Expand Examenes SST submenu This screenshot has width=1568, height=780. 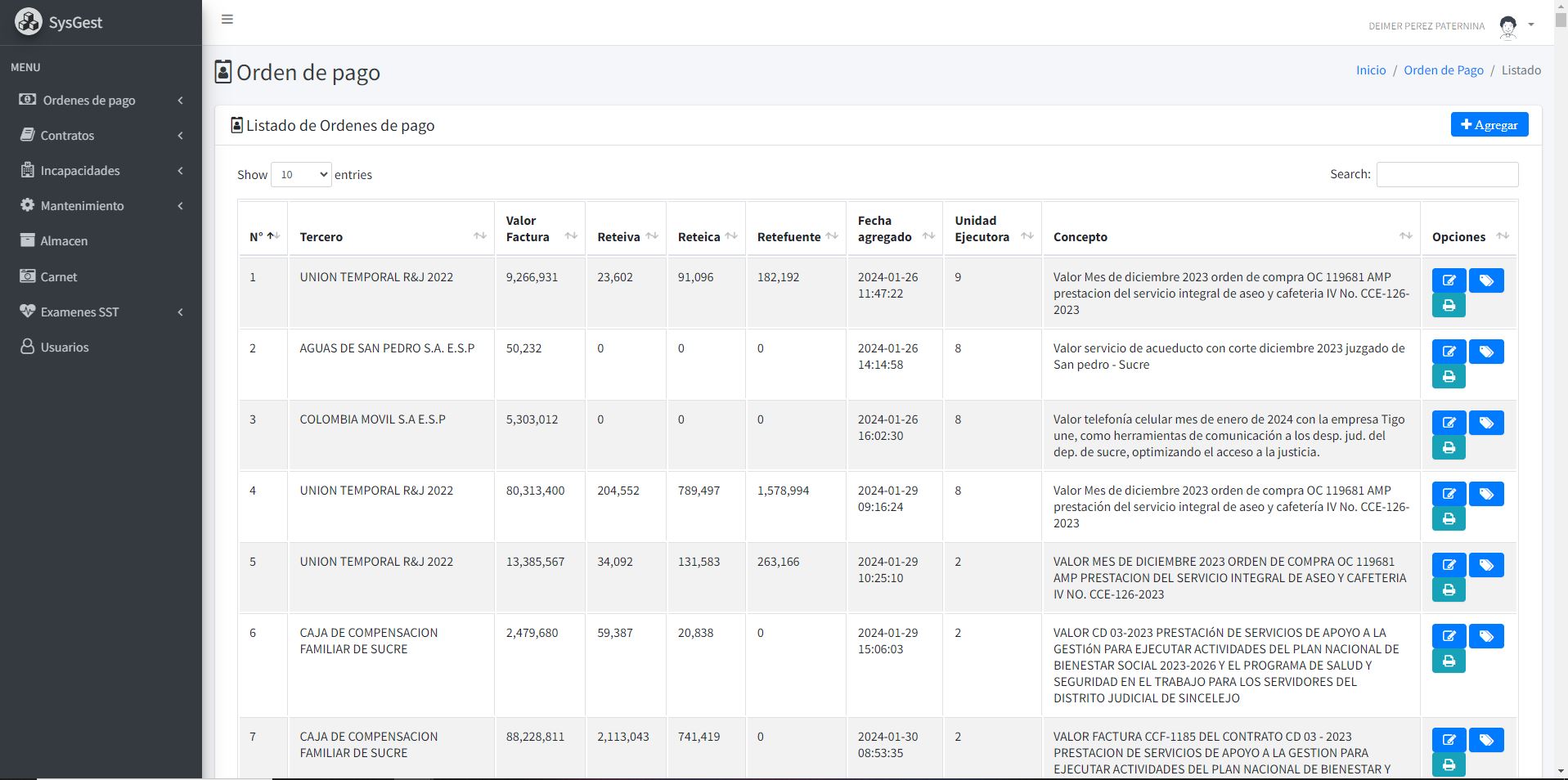click(x=101, y=312)
